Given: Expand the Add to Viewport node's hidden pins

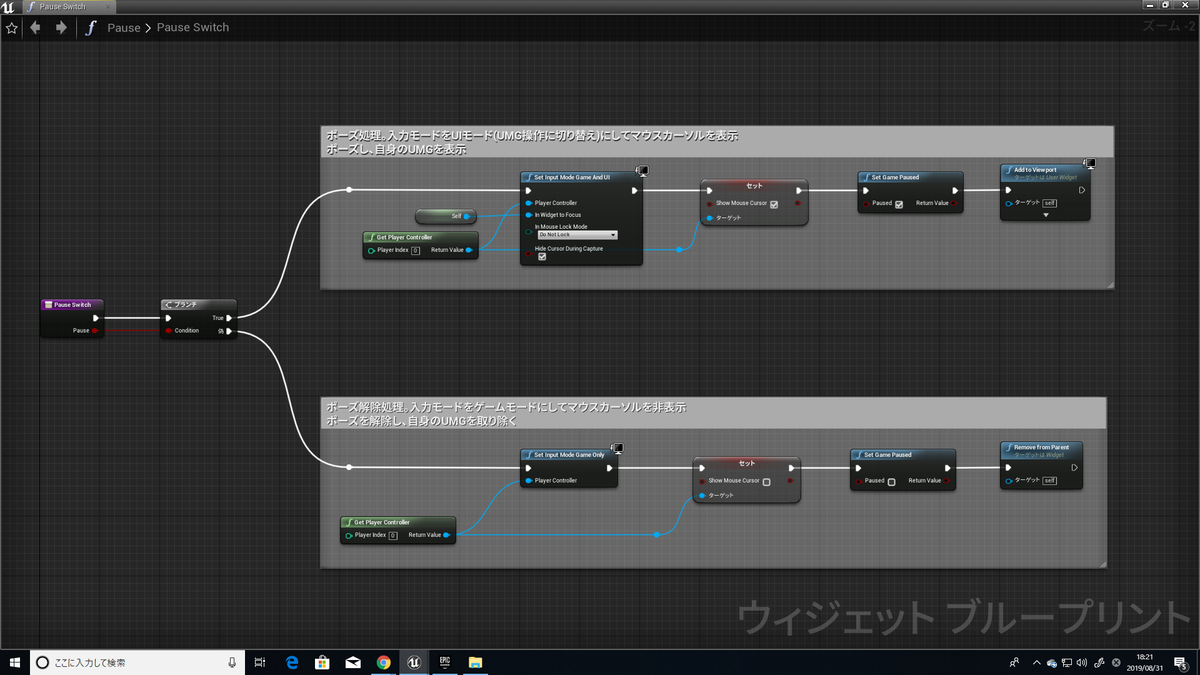Looking at the screenshot, I should coord(1046,214).
